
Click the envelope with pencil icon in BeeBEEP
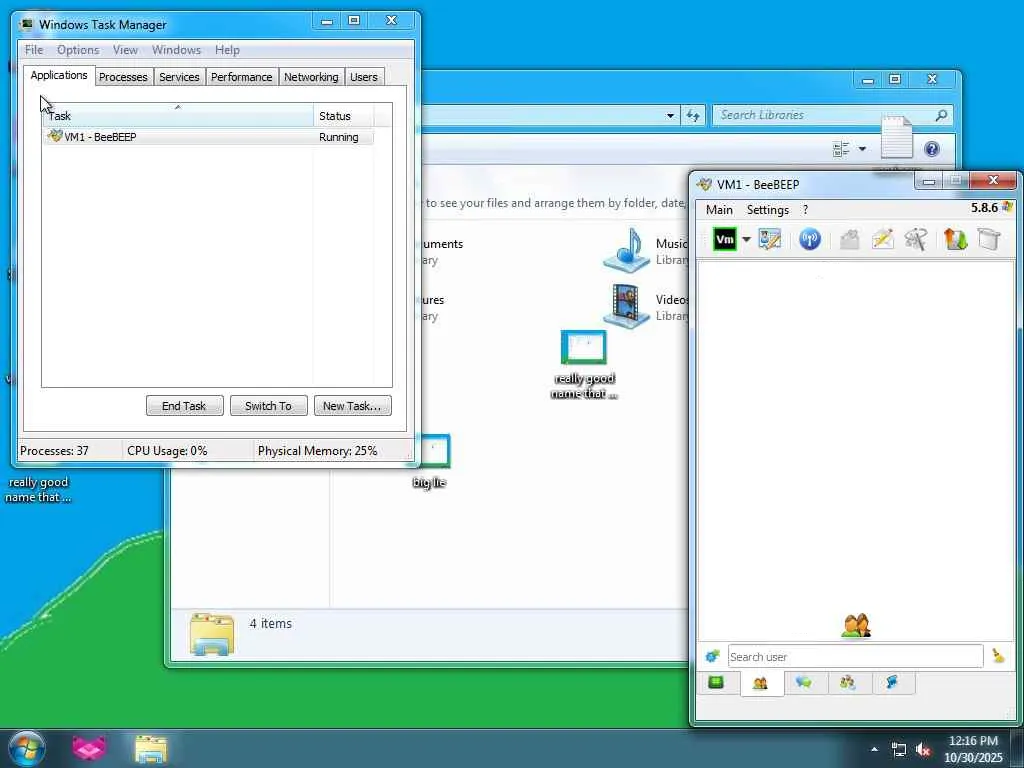(x=882, y=239)
